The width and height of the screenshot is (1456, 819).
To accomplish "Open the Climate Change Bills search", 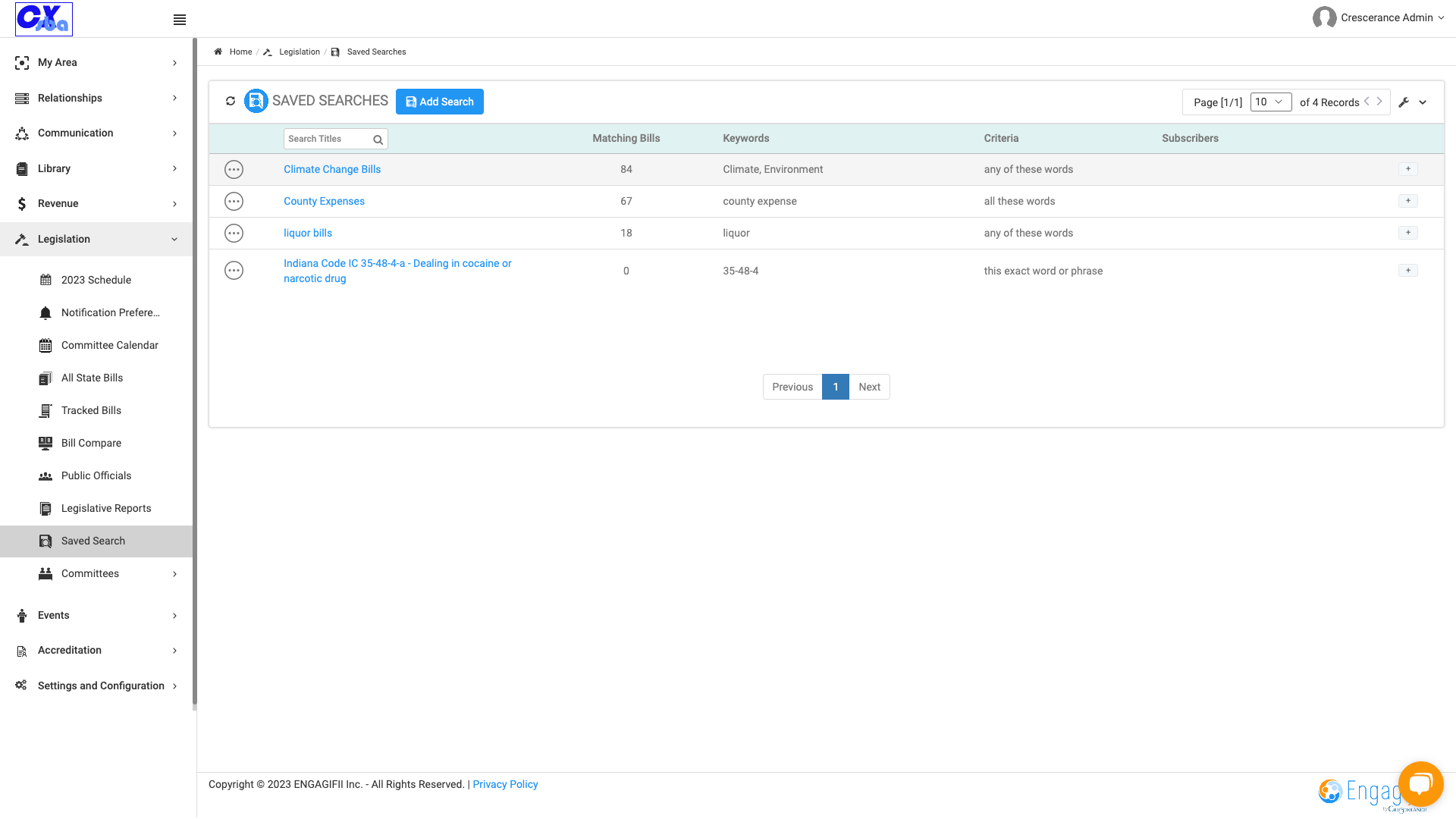I will [x=332, y=169].
